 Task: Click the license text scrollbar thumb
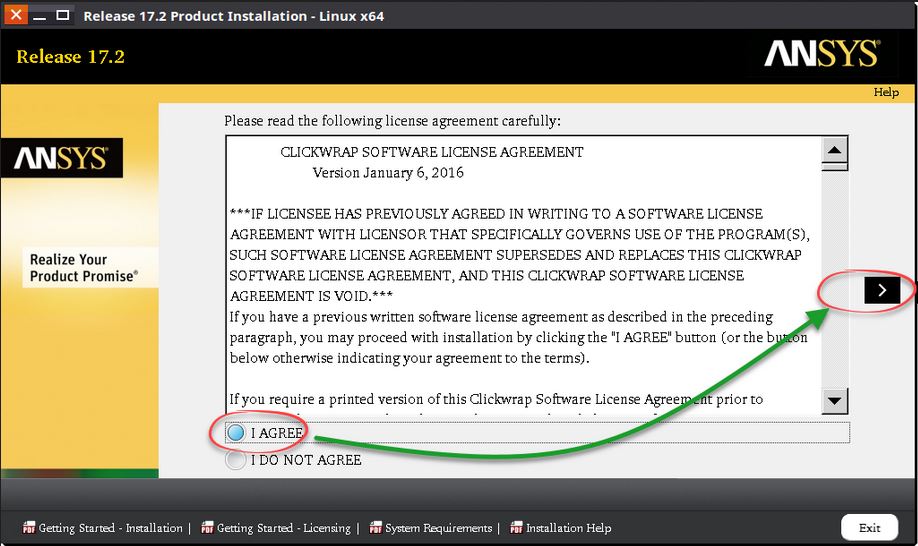(x=834, y=167)
